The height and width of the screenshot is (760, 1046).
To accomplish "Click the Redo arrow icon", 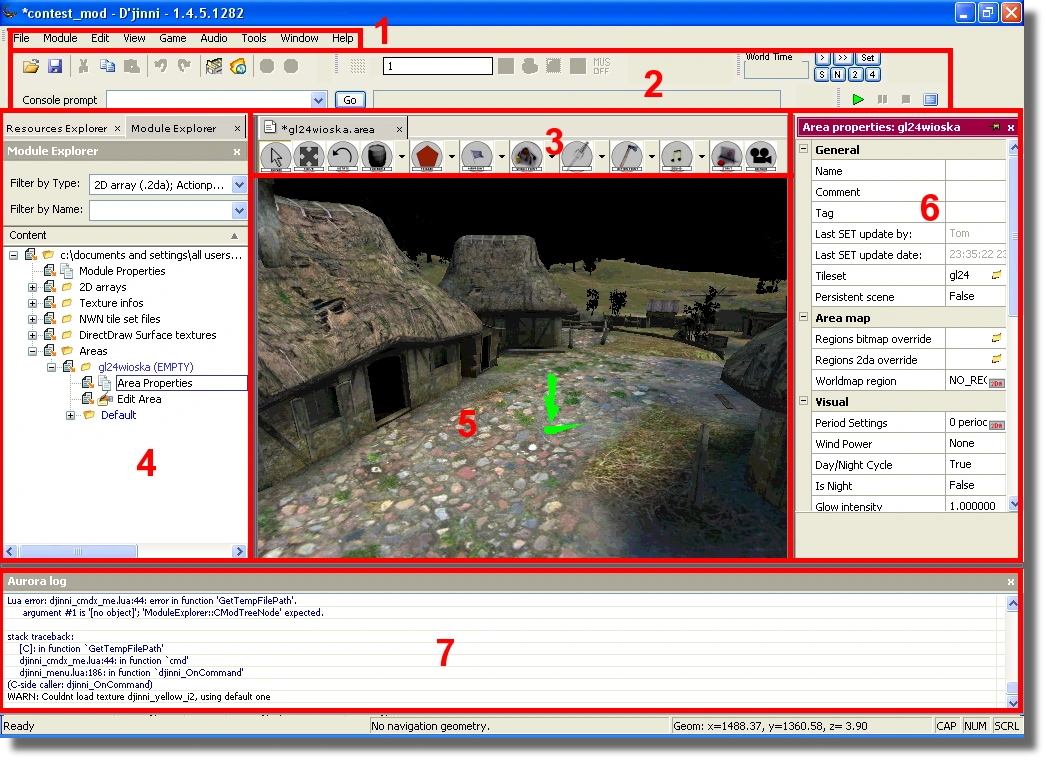I will [184, 66].
